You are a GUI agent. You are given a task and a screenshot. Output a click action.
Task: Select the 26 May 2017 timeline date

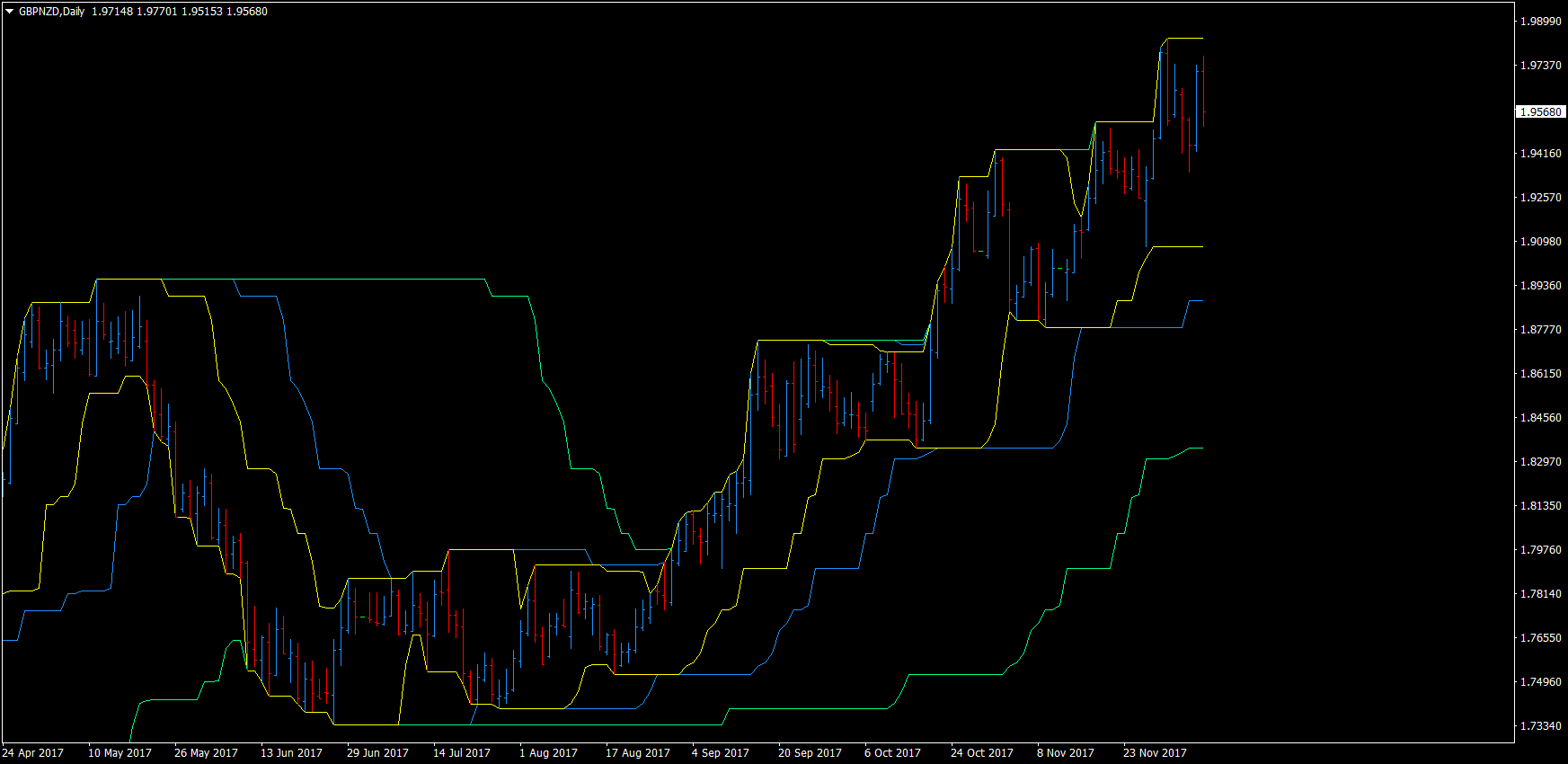coord(206,753)
